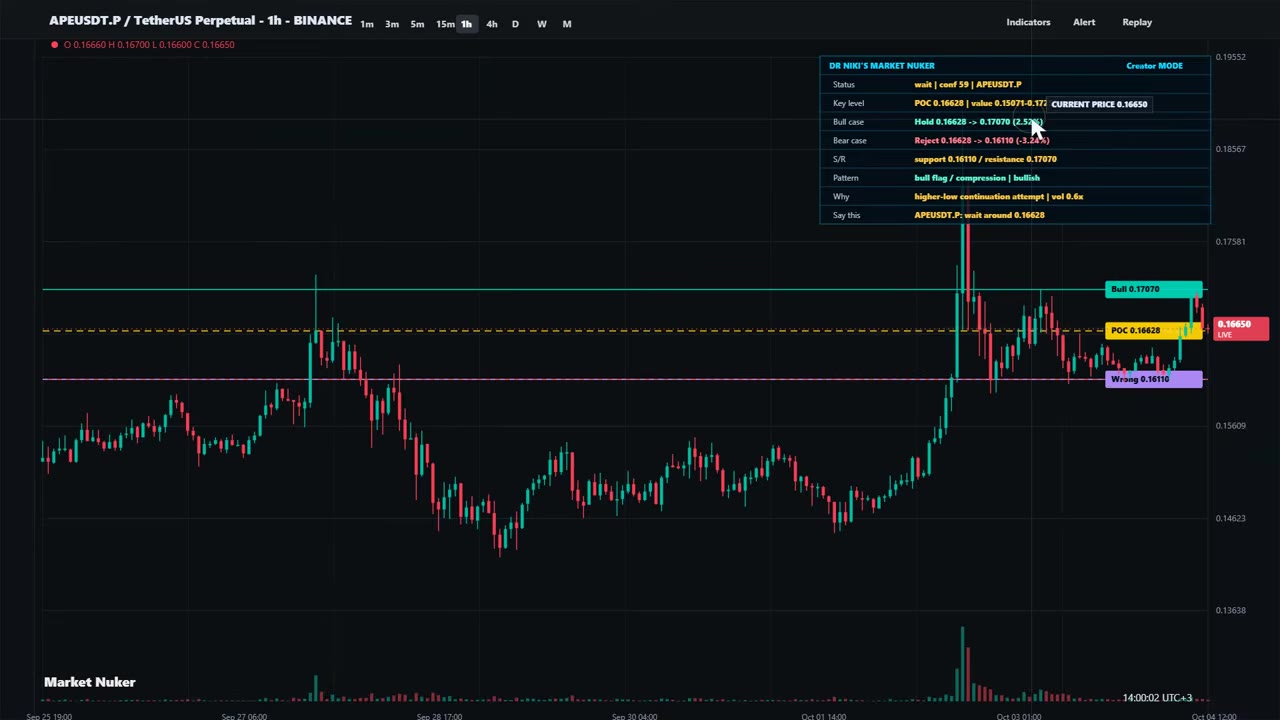Select the 15m timeframe
The image size is (1280, 720).
445,24
